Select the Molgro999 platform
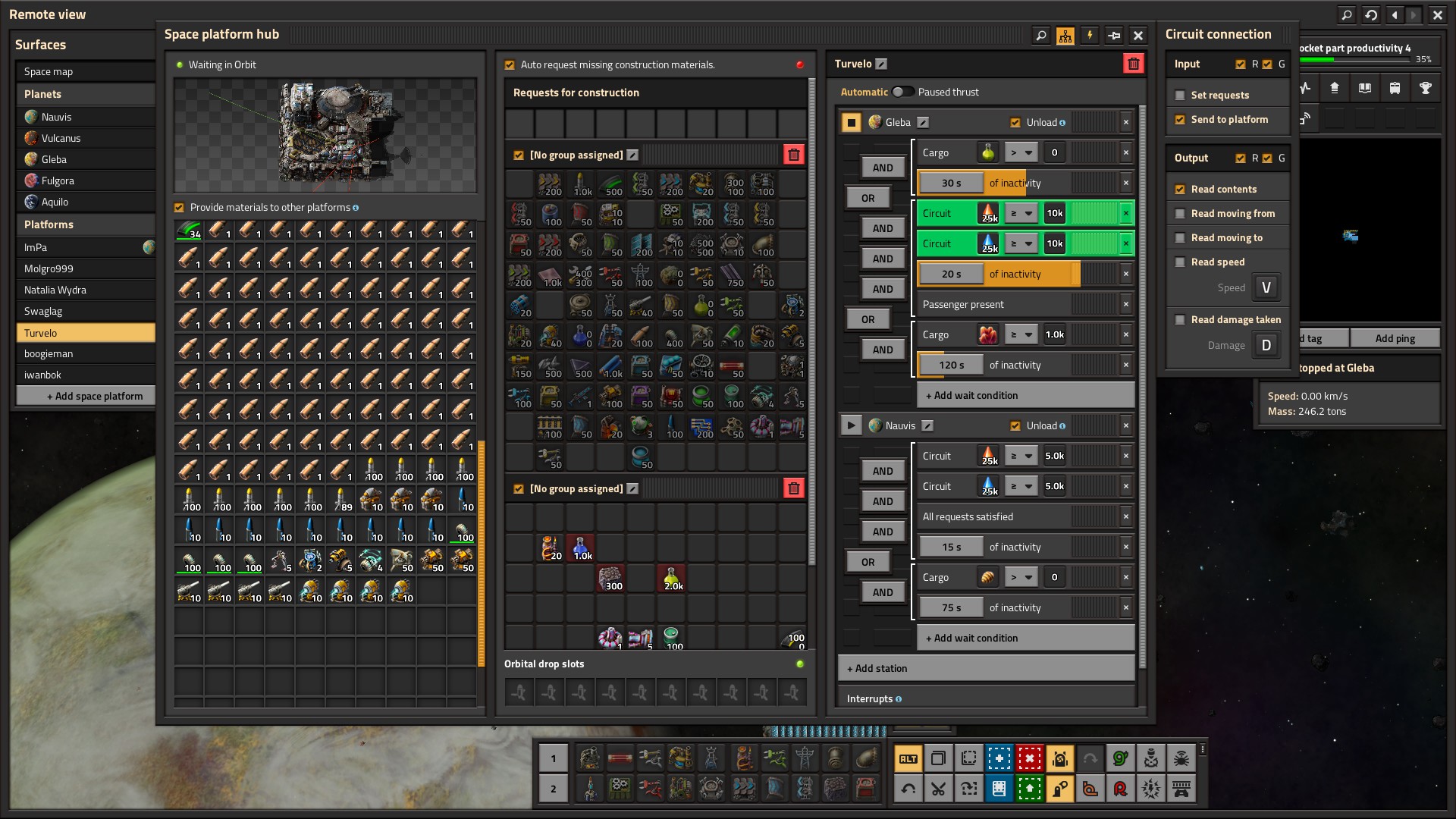Screen dimensions: 1456x819 tap(86, 268)
